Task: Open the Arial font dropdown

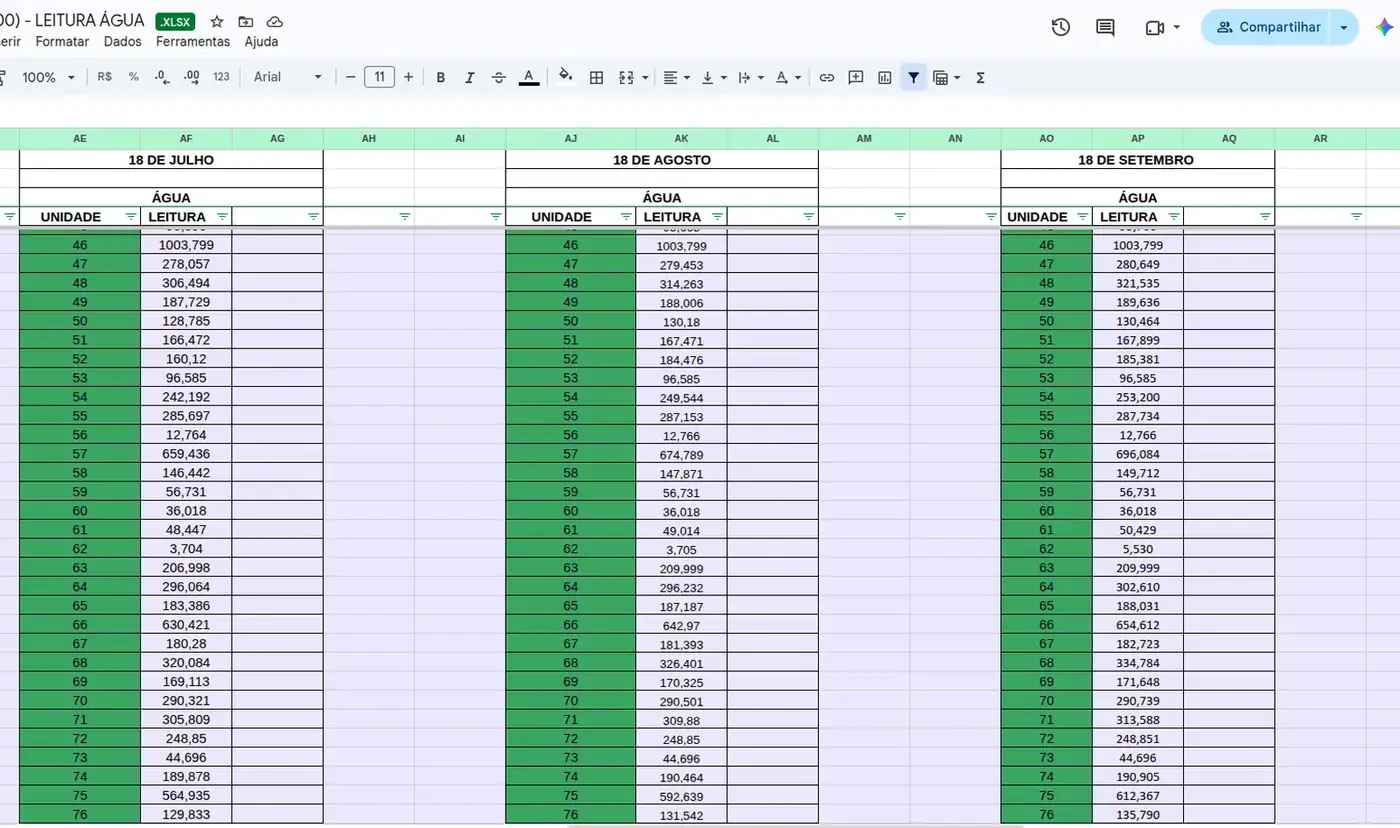Action: pos(288,77)
